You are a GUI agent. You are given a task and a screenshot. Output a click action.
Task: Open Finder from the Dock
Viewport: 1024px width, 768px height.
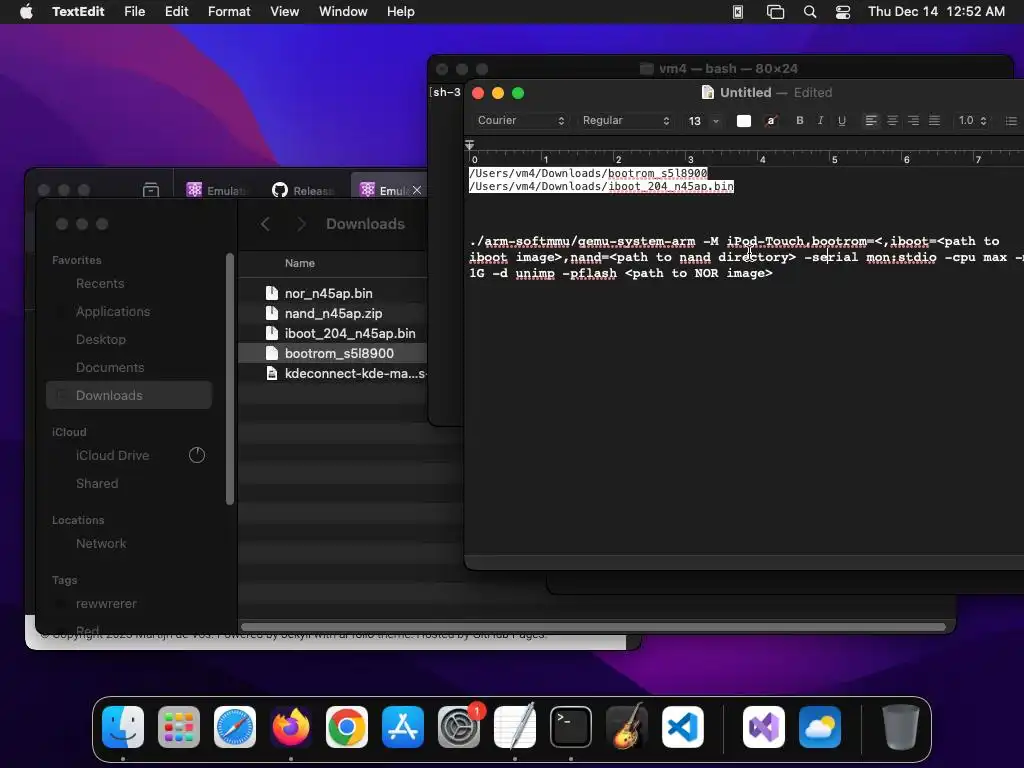pos(123,727)
